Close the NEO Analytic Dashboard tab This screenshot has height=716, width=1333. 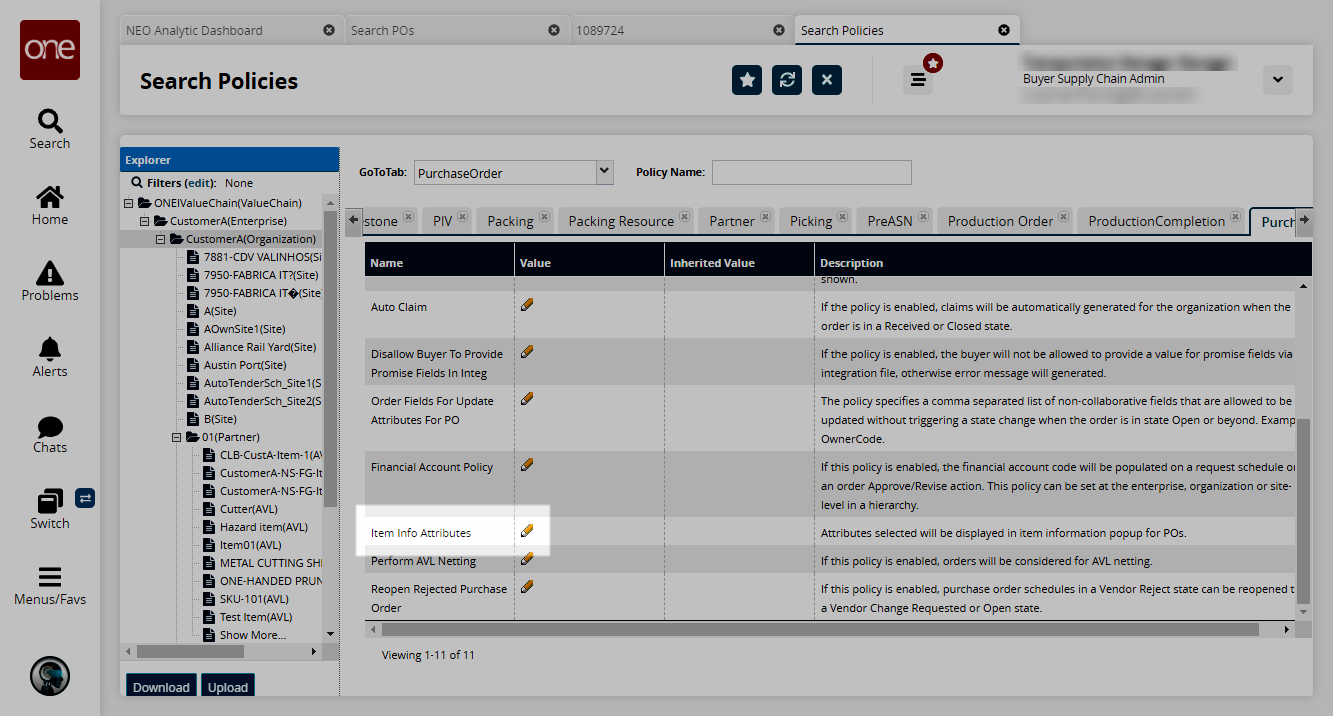(329, 30)
